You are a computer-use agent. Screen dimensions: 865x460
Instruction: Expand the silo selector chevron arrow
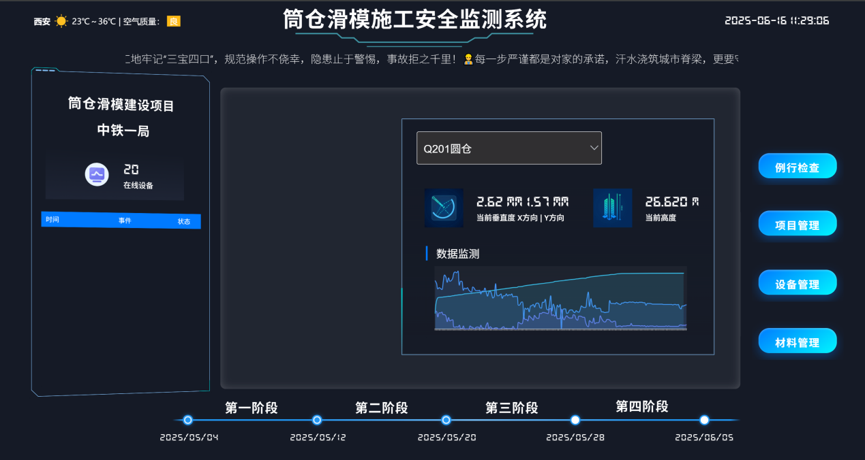pos(594,148)
